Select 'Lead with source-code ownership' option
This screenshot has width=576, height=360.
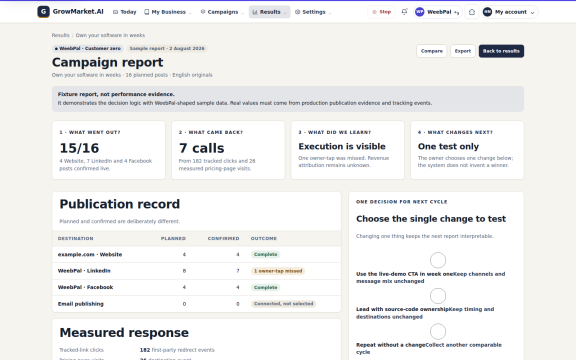point(438,296)
